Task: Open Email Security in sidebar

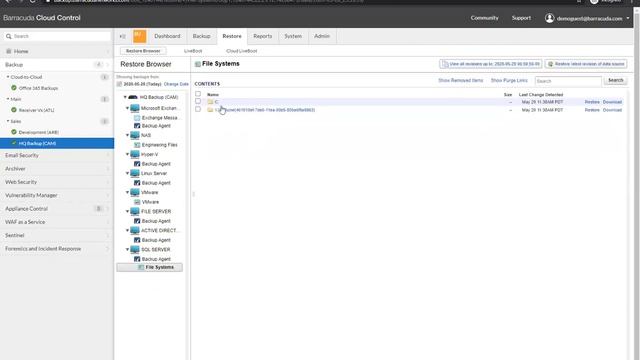Action: click(57, 156)
